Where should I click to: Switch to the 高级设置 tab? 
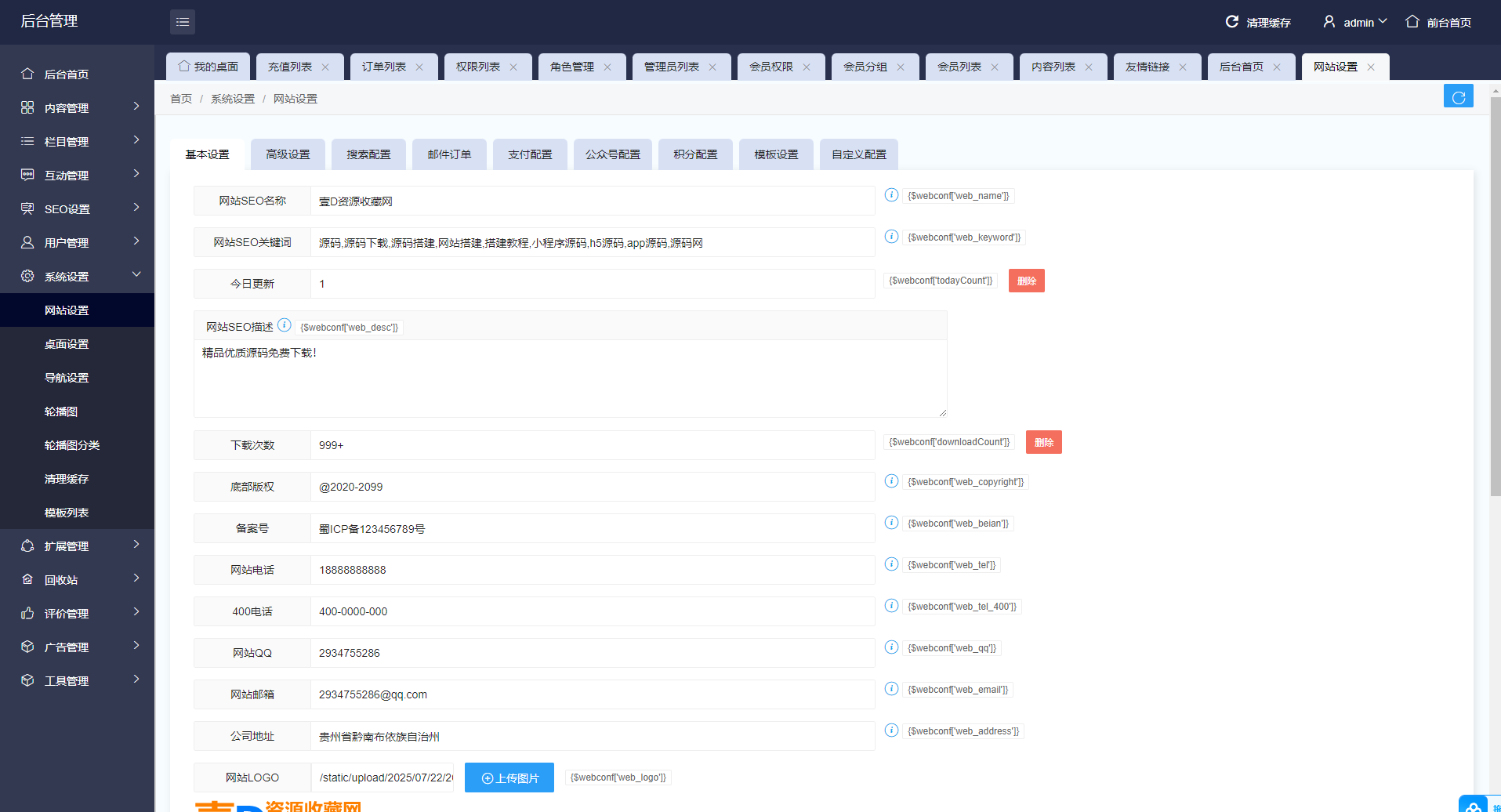(x=288, y=154)
